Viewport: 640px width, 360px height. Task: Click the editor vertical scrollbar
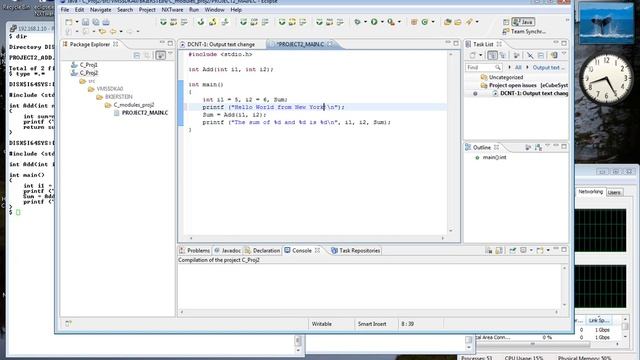(x=451, y=142)
